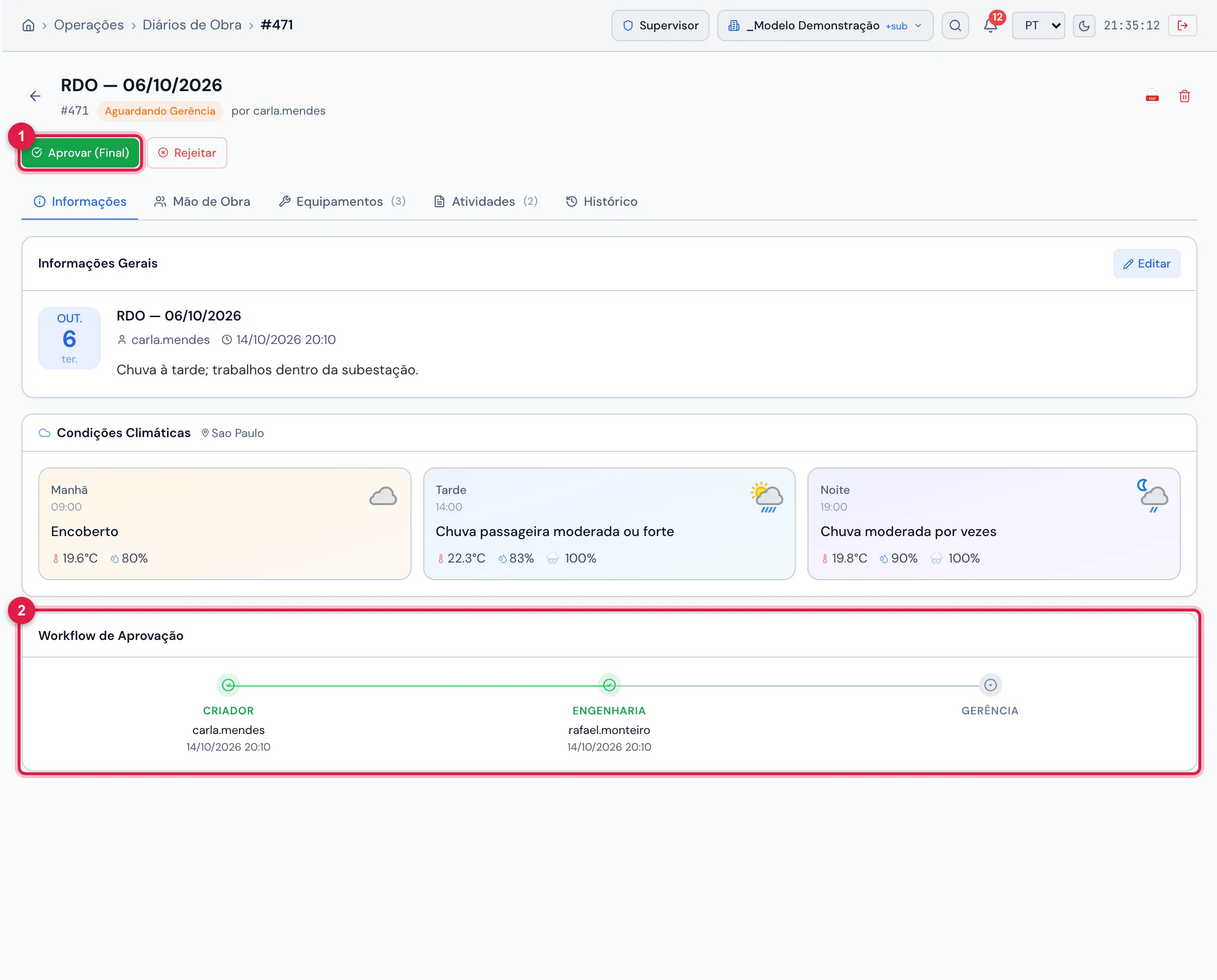Open the PT language dropdown
The height and width of the screenshot is (980, 1217).
pos(1039,25)
